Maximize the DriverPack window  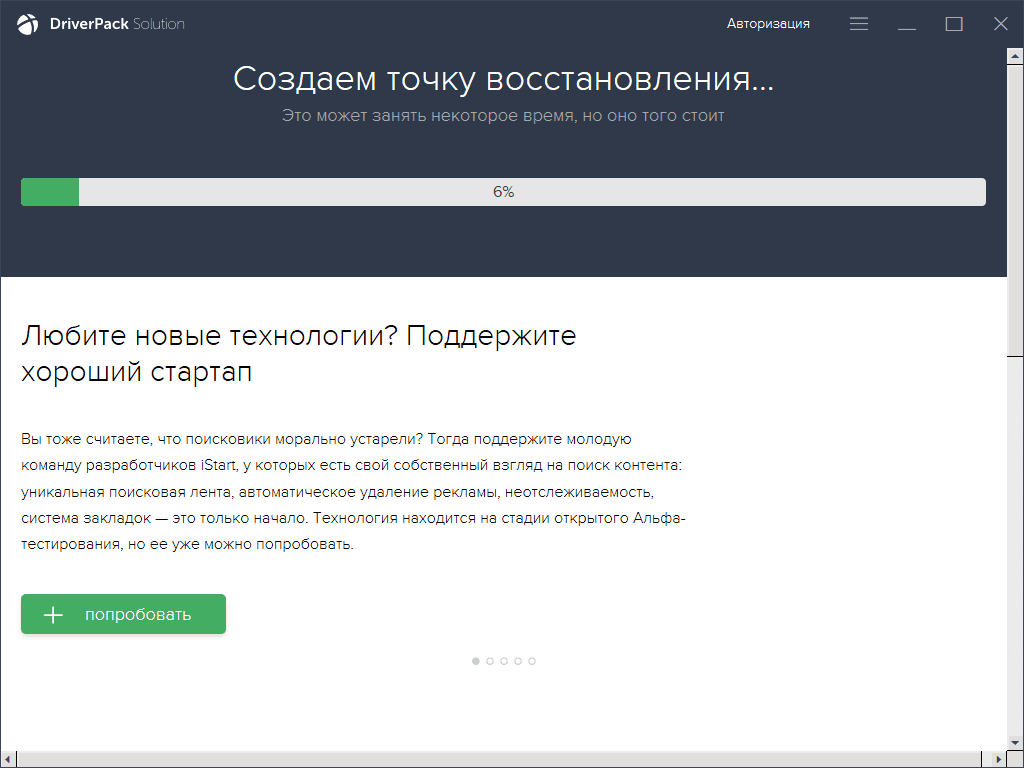pos(954,24)
